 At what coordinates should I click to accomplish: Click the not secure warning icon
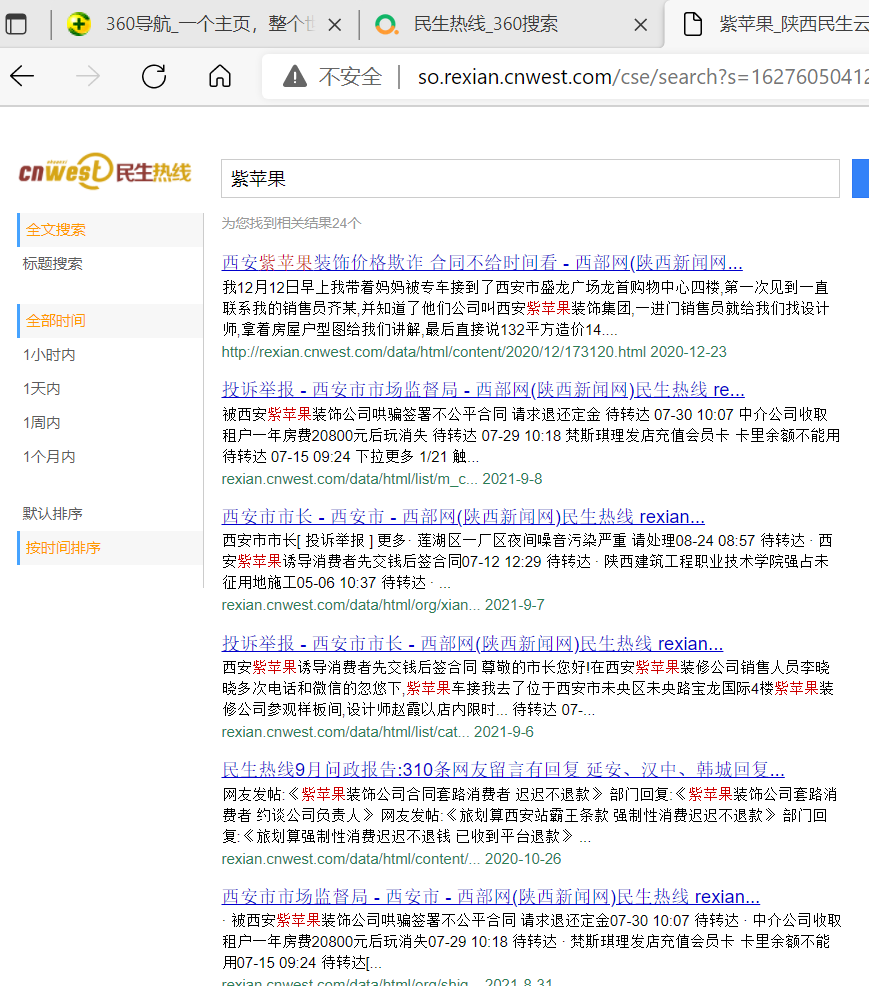click(295, 77)
